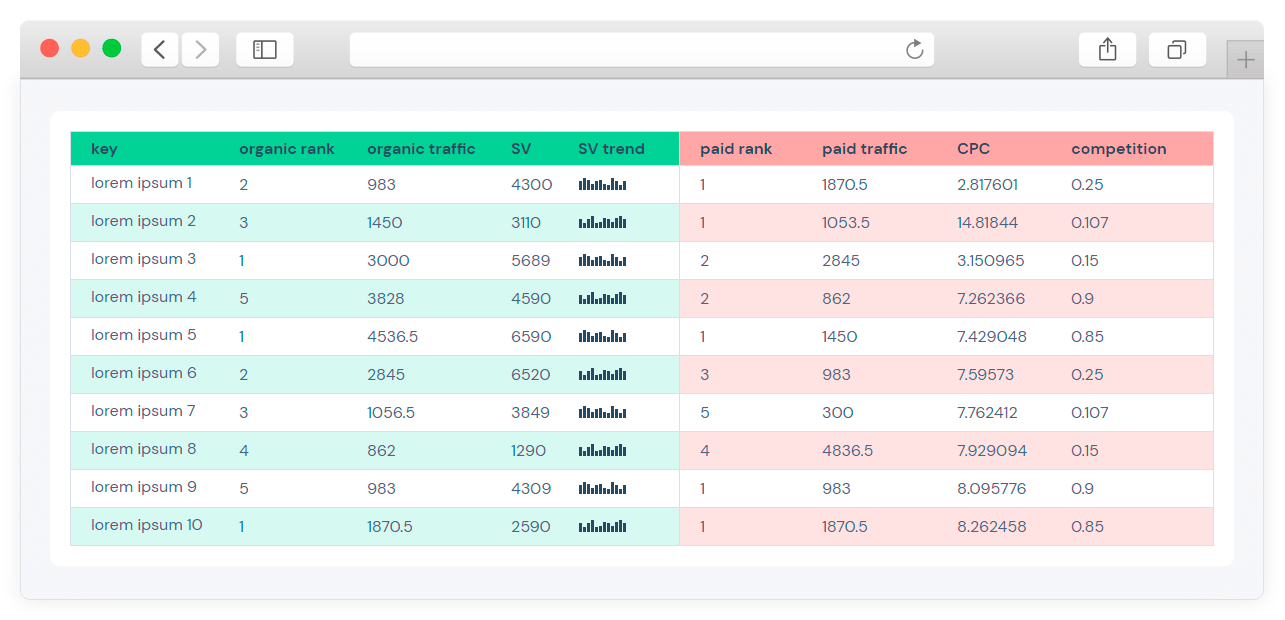Image resolution: width=1285 pixels, height=620 pixels.
Task: Open the share menu icon
Action: pos(1107,49)
